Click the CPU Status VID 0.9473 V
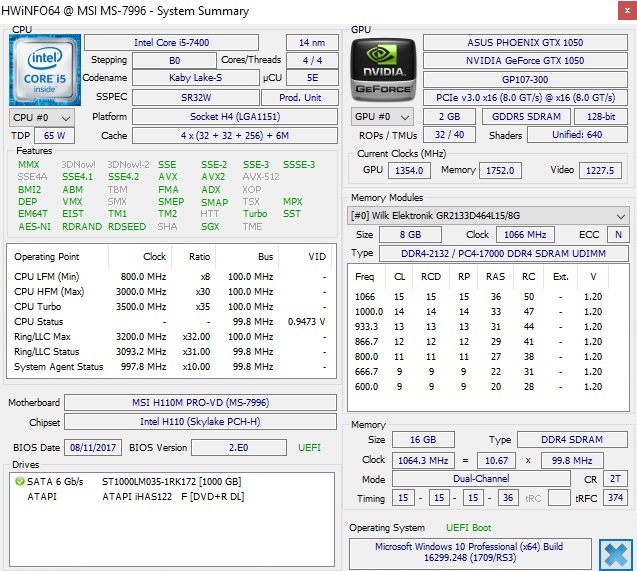Viewport: 637px width, 571px height. pyautogui.click(x=306, y=322)
